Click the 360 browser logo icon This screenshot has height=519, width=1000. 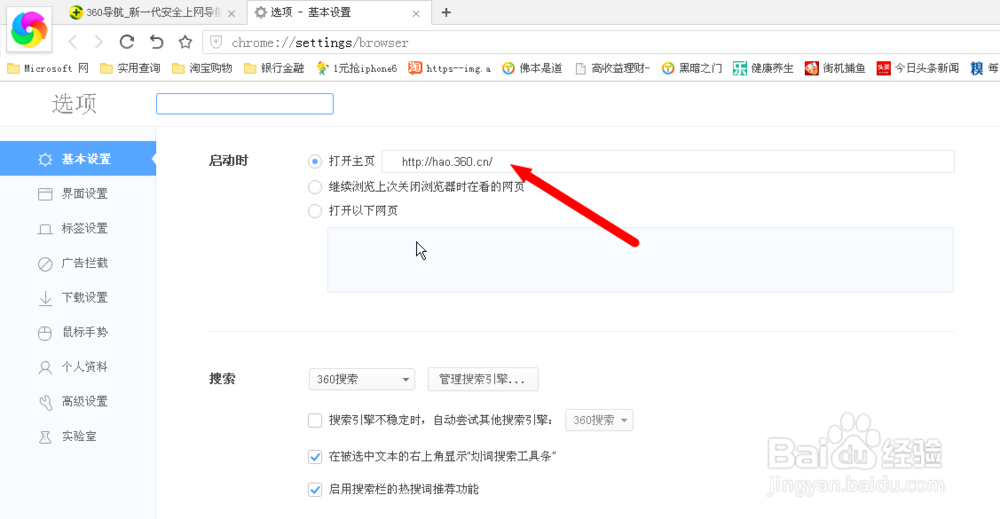[29, 29]
